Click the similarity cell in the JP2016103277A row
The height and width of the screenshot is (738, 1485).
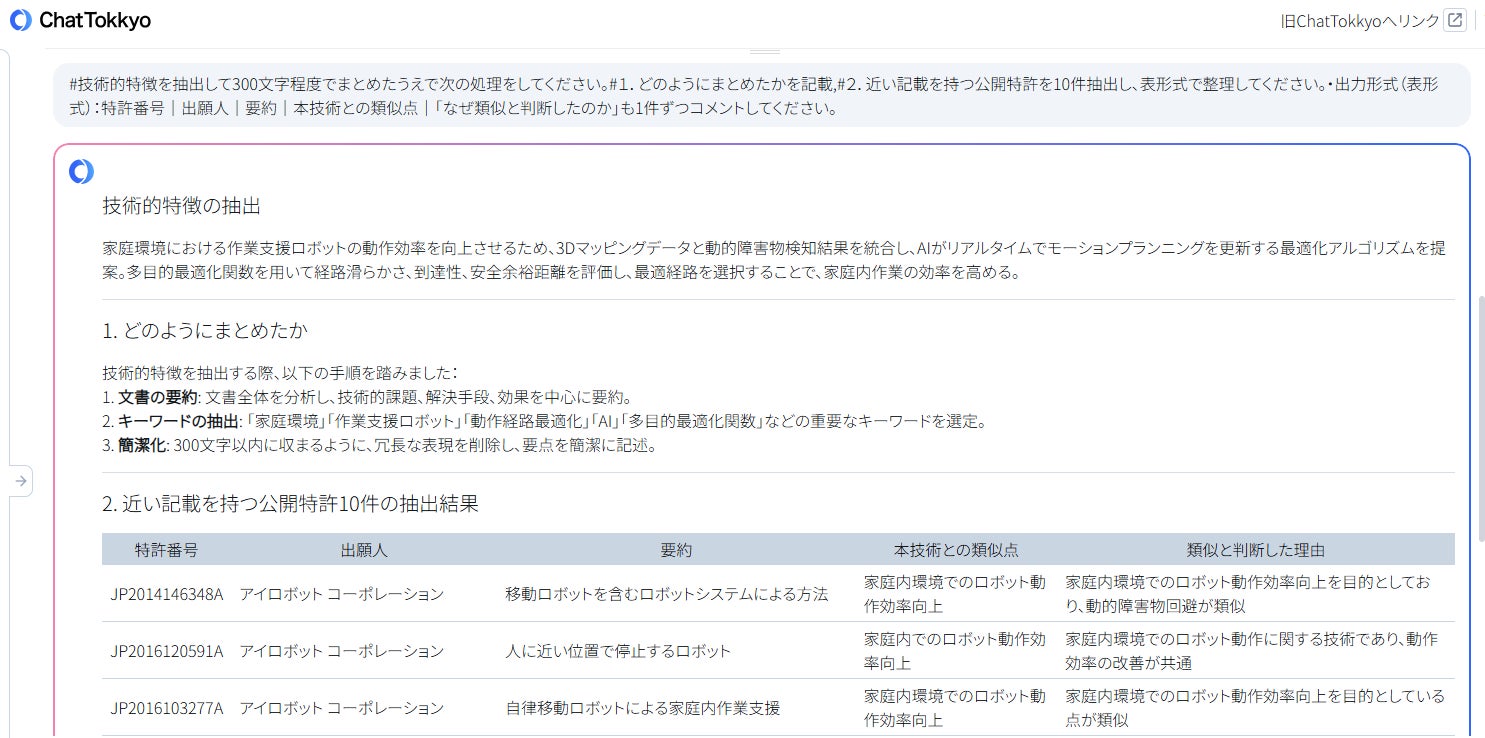coord(956,708)
